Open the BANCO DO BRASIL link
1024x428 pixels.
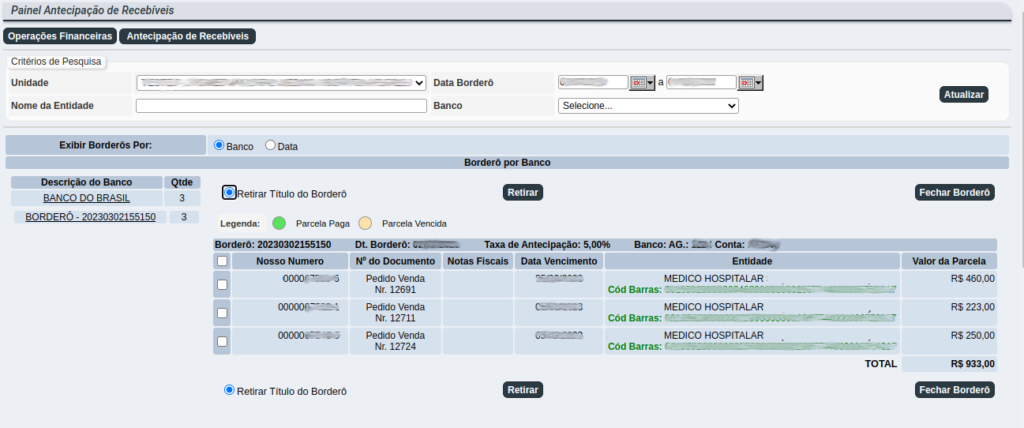click(x=86, y=198)
